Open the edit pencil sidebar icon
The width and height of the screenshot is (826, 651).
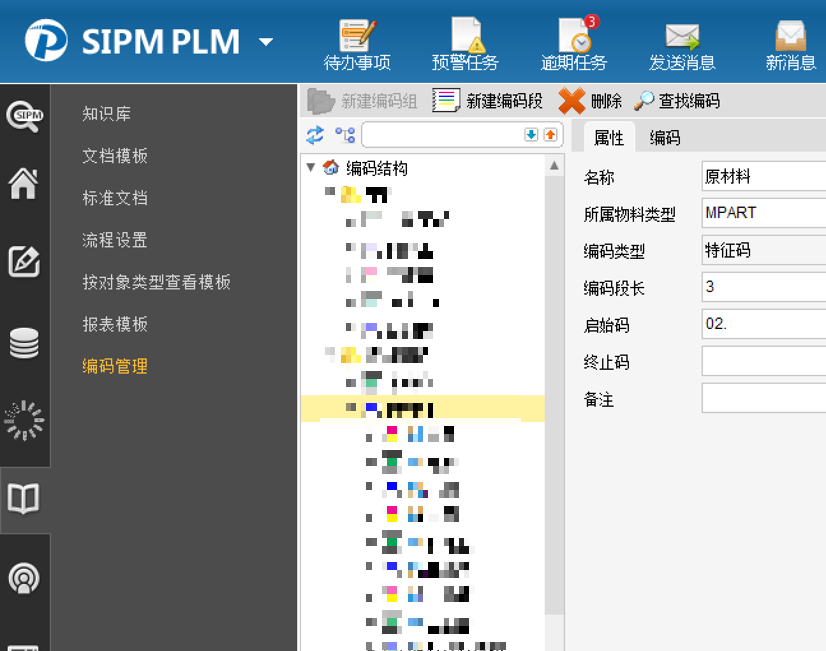24,261
